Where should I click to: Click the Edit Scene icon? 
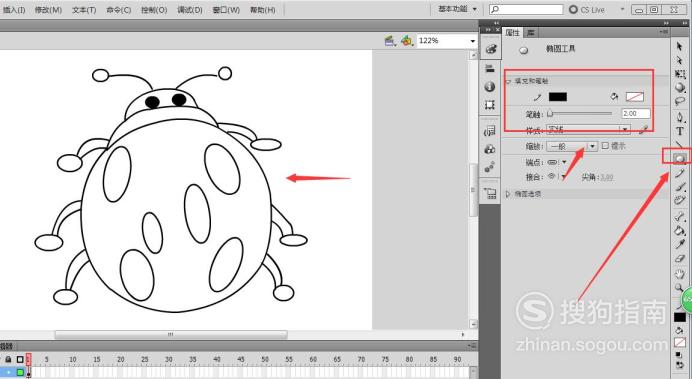[390, 41]
